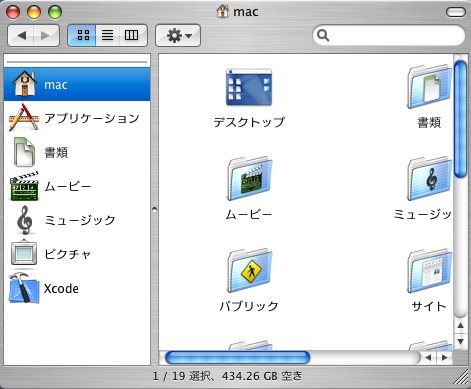Open Xcode in the sidebar

coord(77,288)
